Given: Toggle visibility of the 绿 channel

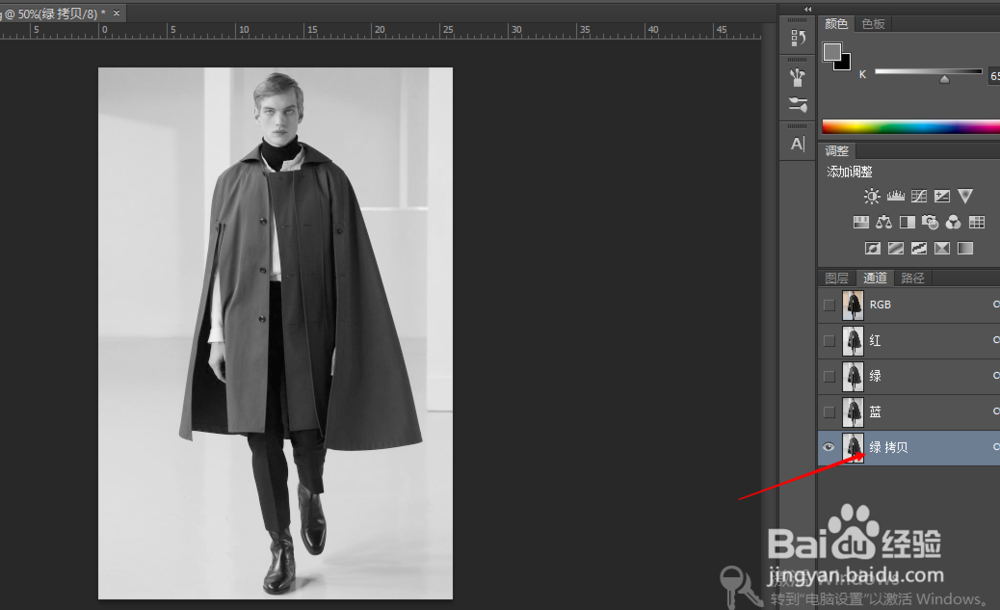Looking at the screenshot, I should (x=829, y=376).
